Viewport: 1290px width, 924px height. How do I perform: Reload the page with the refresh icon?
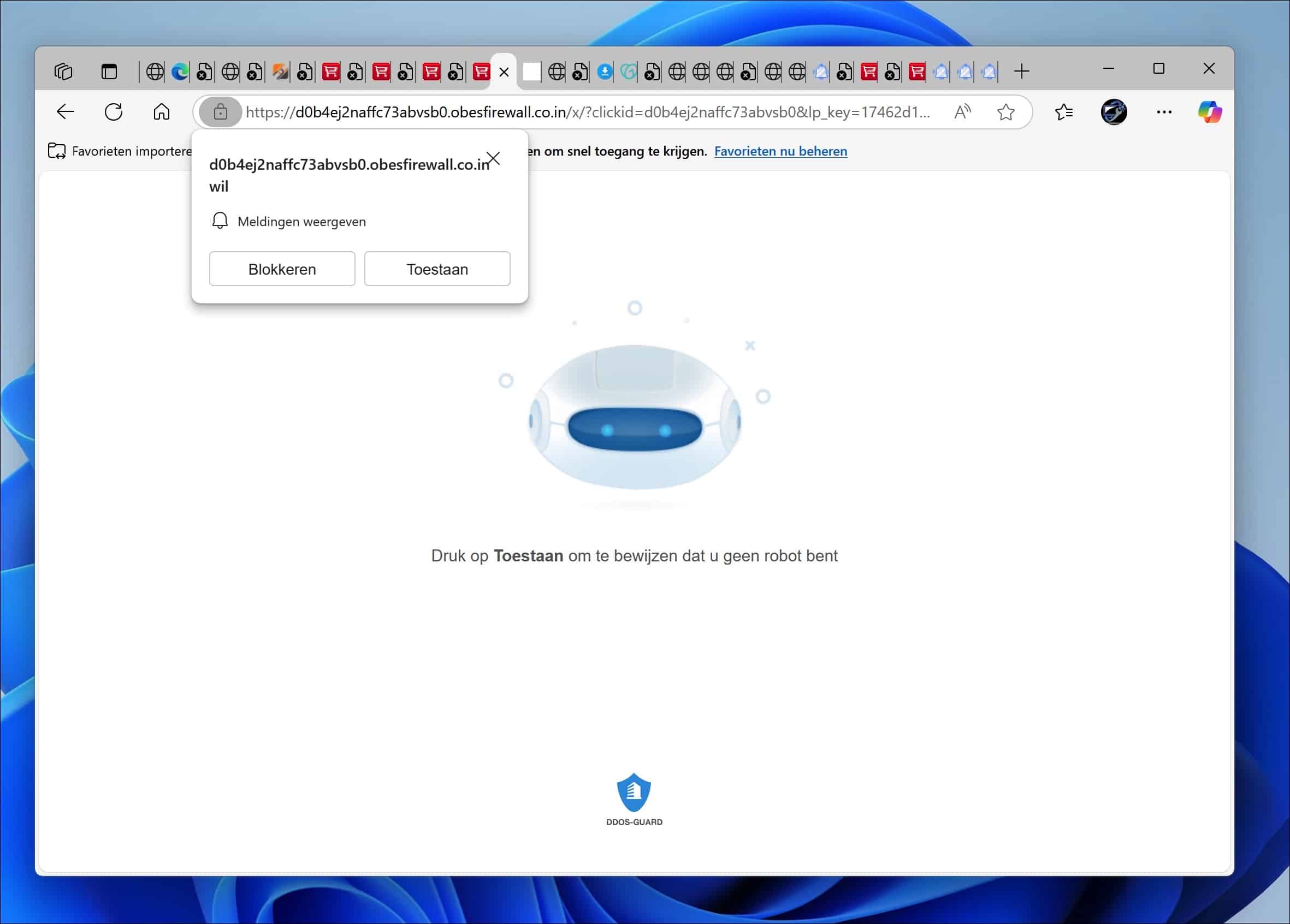click(x=113, y=111)
